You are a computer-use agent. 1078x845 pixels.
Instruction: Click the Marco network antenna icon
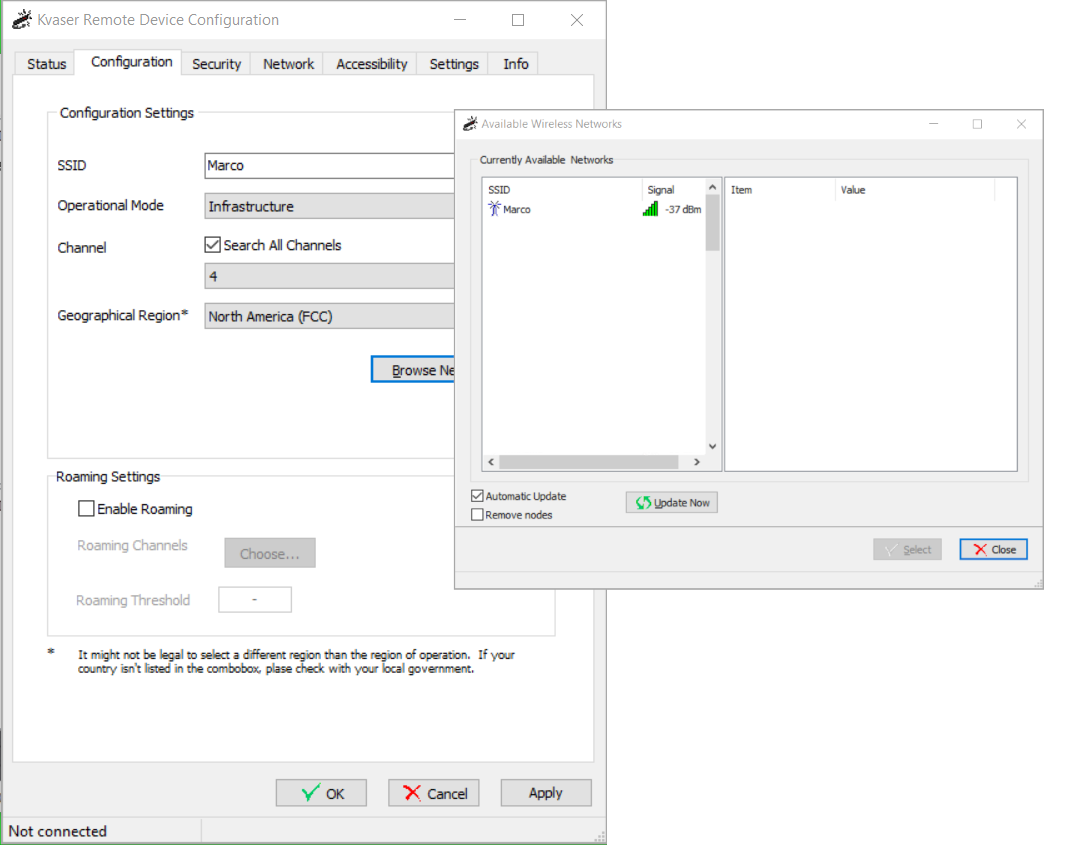pos(494,209)
